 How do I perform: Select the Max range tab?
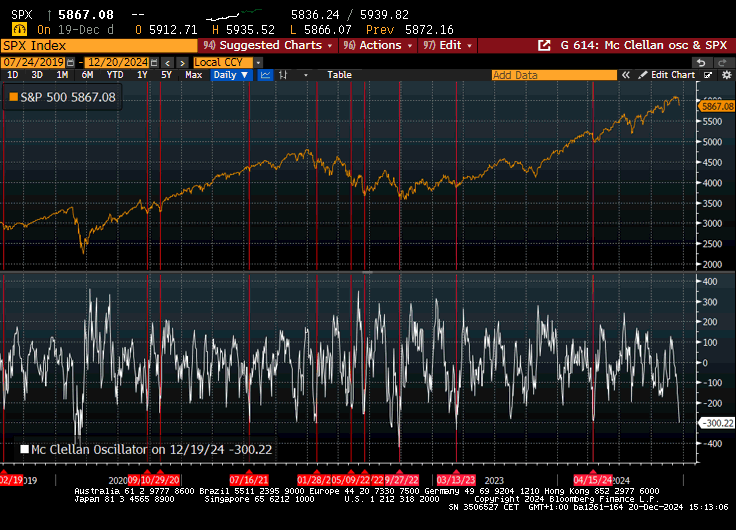pyautogui.click(x=193, y=75)
